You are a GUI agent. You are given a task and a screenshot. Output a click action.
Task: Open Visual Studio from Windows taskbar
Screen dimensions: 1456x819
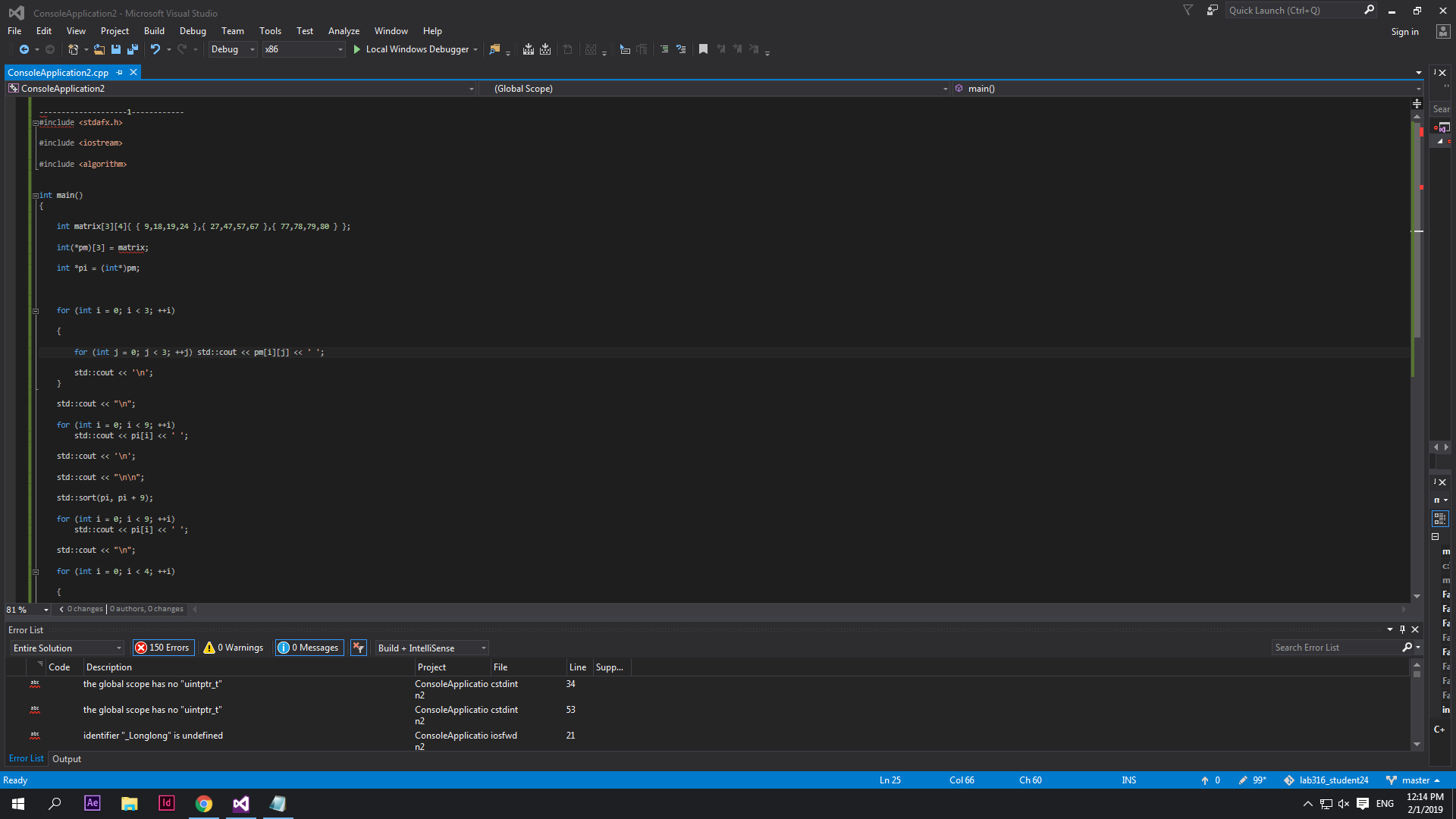[x=241, y=804]
